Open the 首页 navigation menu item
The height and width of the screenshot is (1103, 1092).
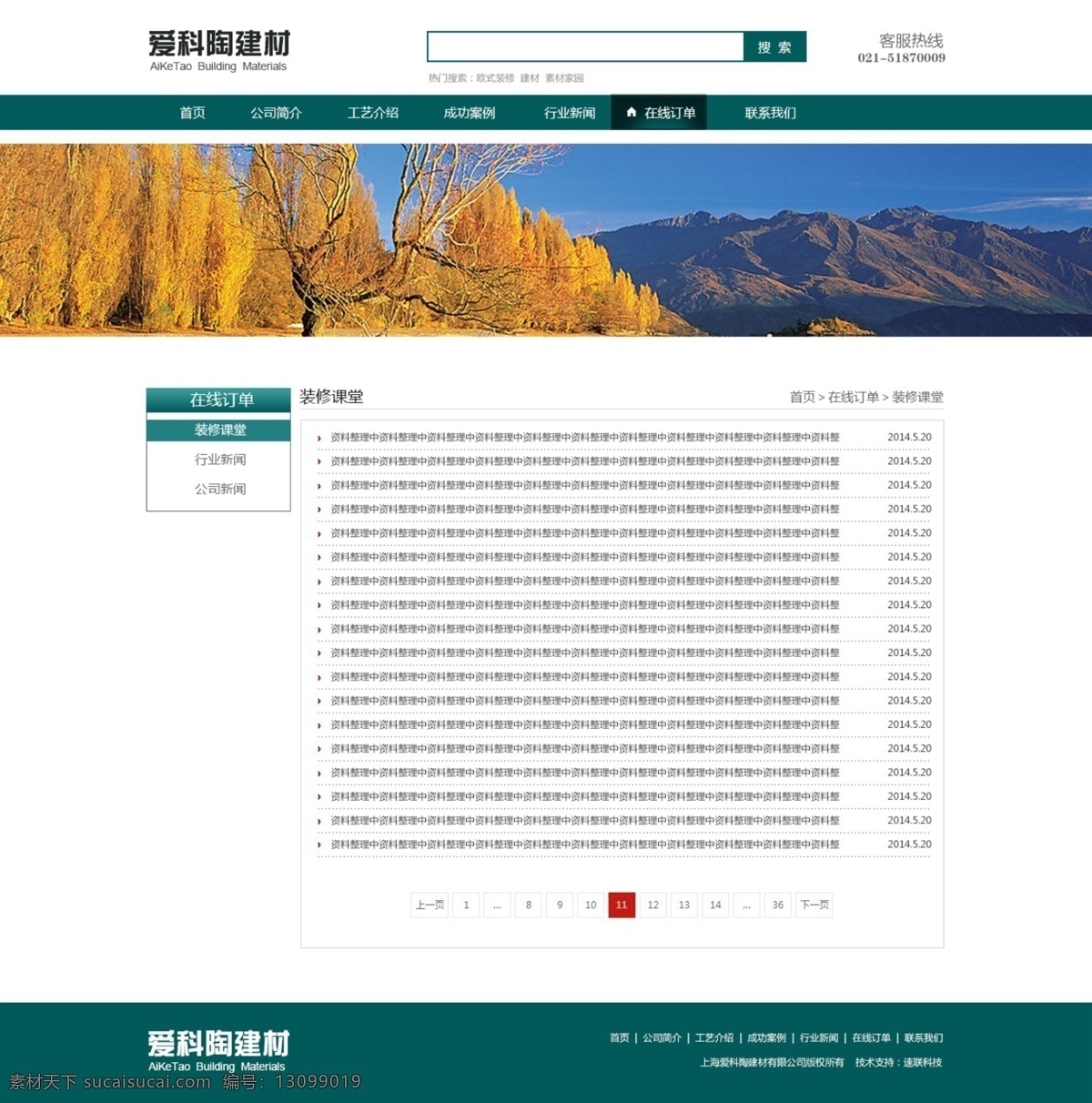coord(192,113)
